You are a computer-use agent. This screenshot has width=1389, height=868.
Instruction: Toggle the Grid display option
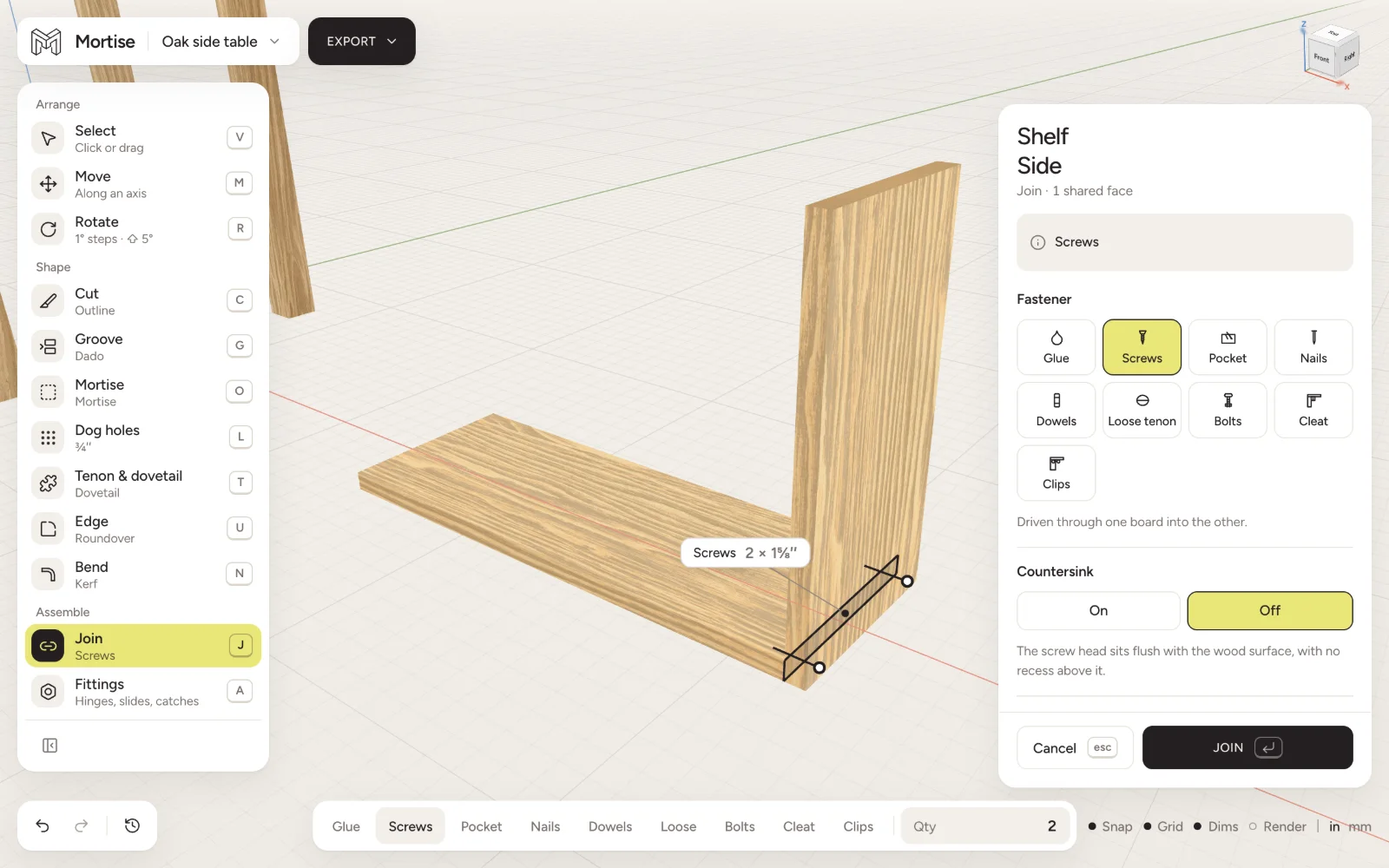tap(1163, 826)
